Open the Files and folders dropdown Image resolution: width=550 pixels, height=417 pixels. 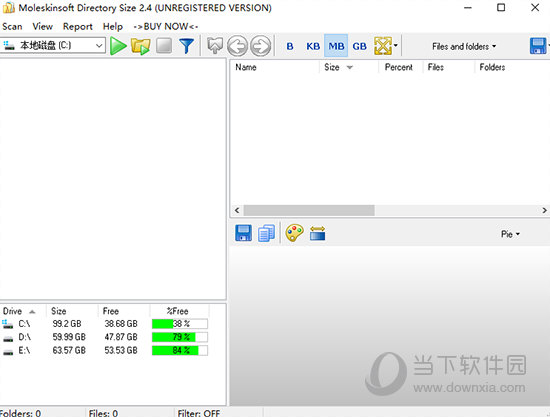pos(464,46)
